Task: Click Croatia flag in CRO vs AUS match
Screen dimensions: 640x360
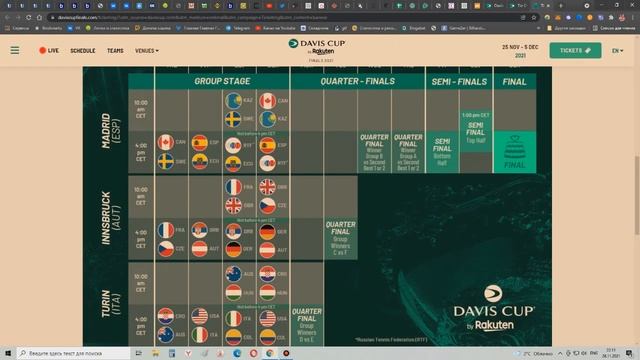Action: (166, 316)
